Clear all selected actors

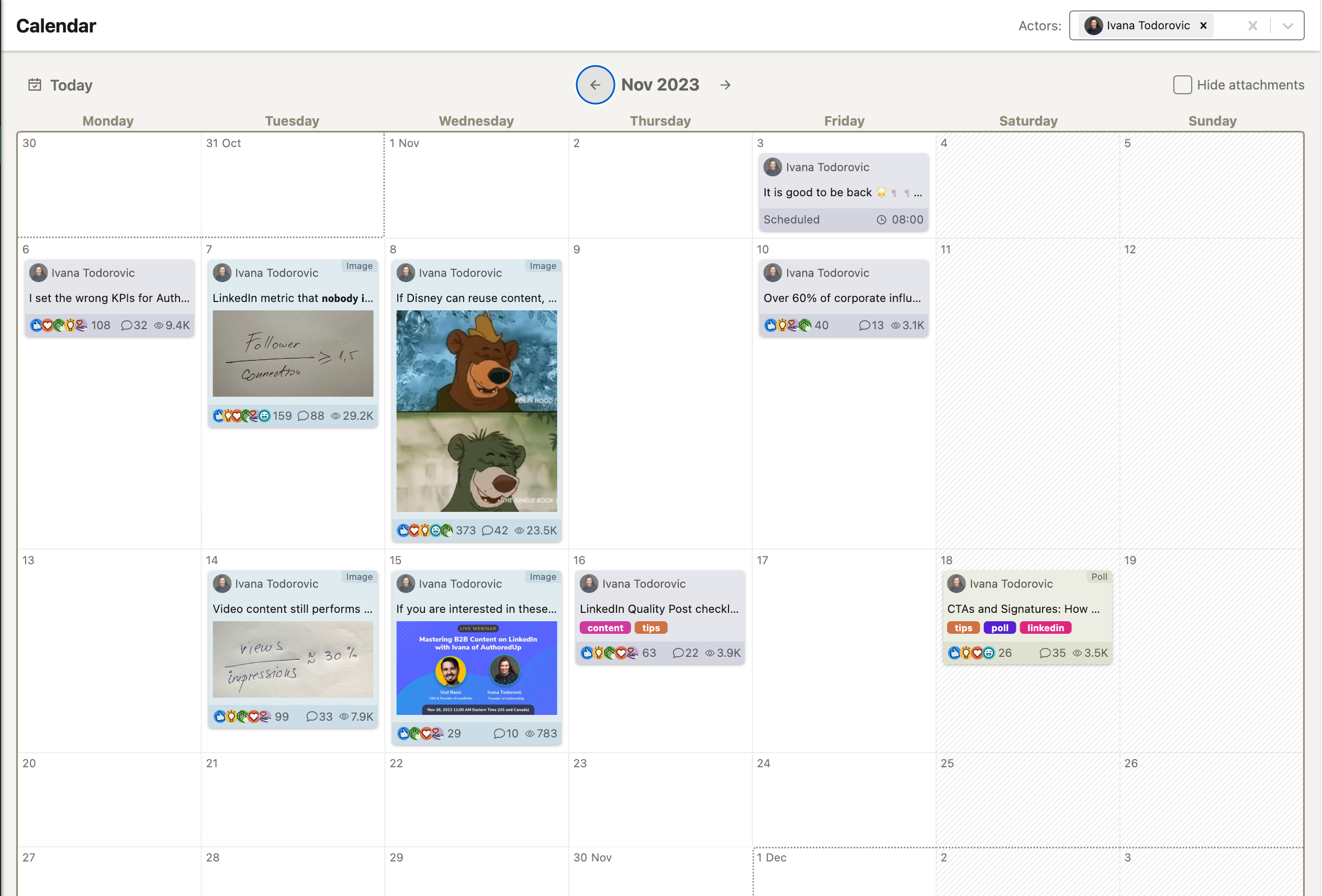tap(1252, 26)
